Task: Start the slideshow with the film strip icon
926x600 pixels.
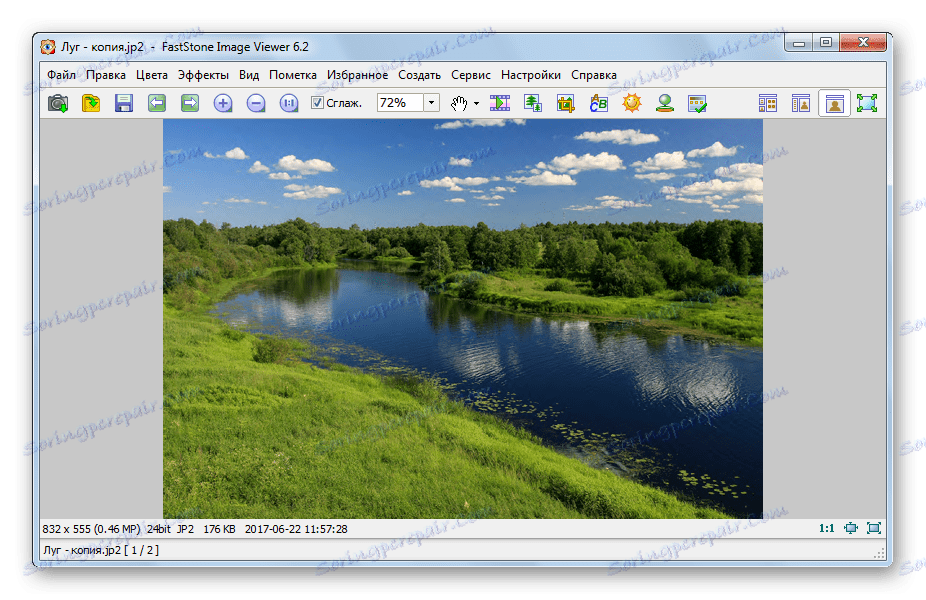Action: tap(500, 103)
